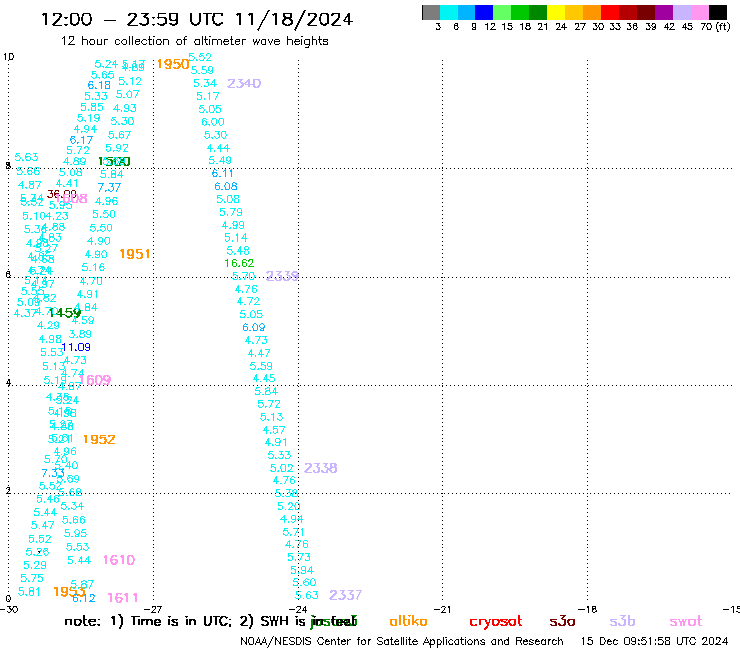The width and height of the screenshot is (740, 650).
Task: Click the blue wave height '11.09'
Action: tap(76, 347)
